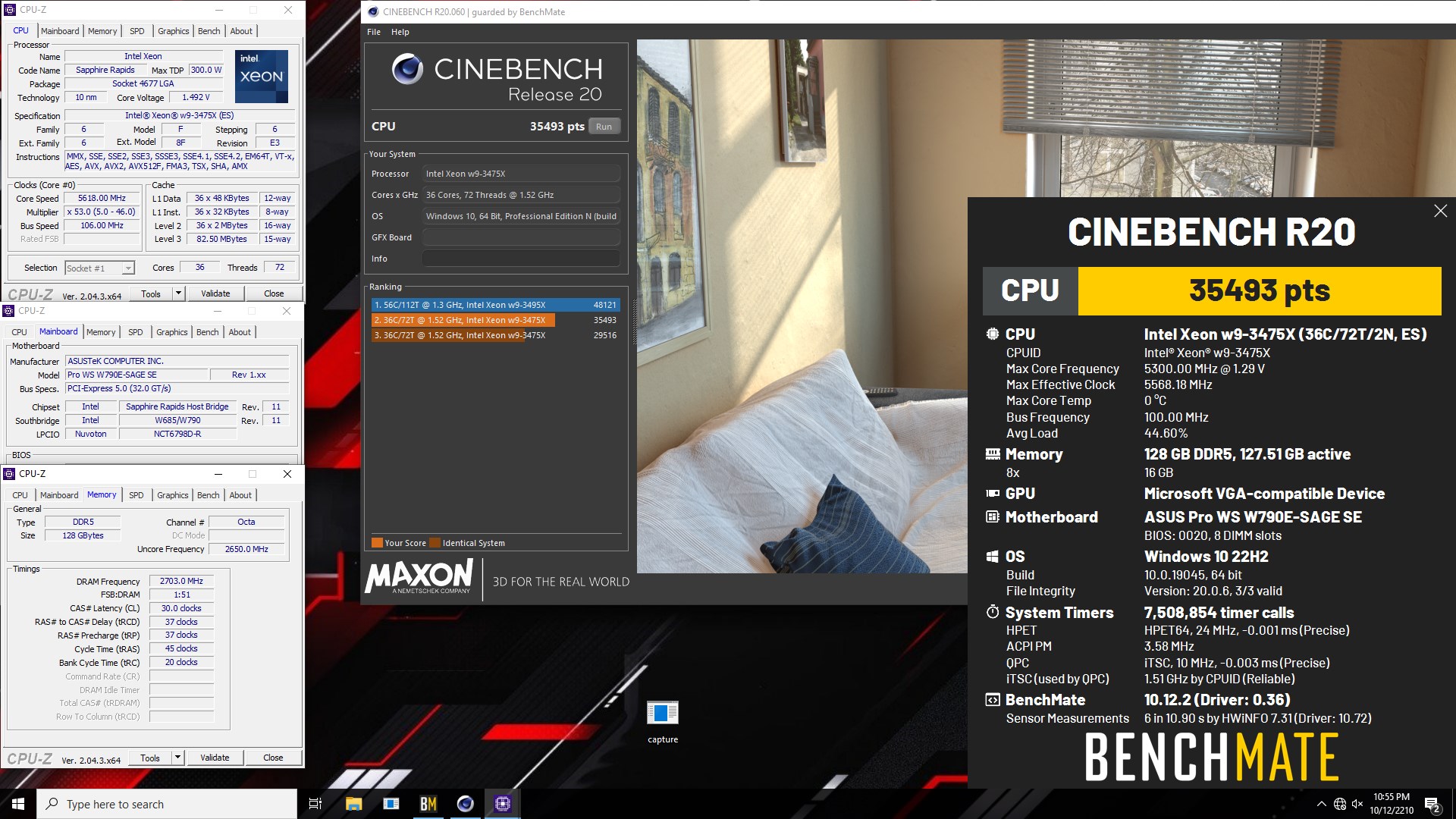Image resolution: width=1456 pixels, height=819 pixels.
Task: Select orange ranking entry scoring 35493
Action: pyautogui.click(x=495, y=320)
